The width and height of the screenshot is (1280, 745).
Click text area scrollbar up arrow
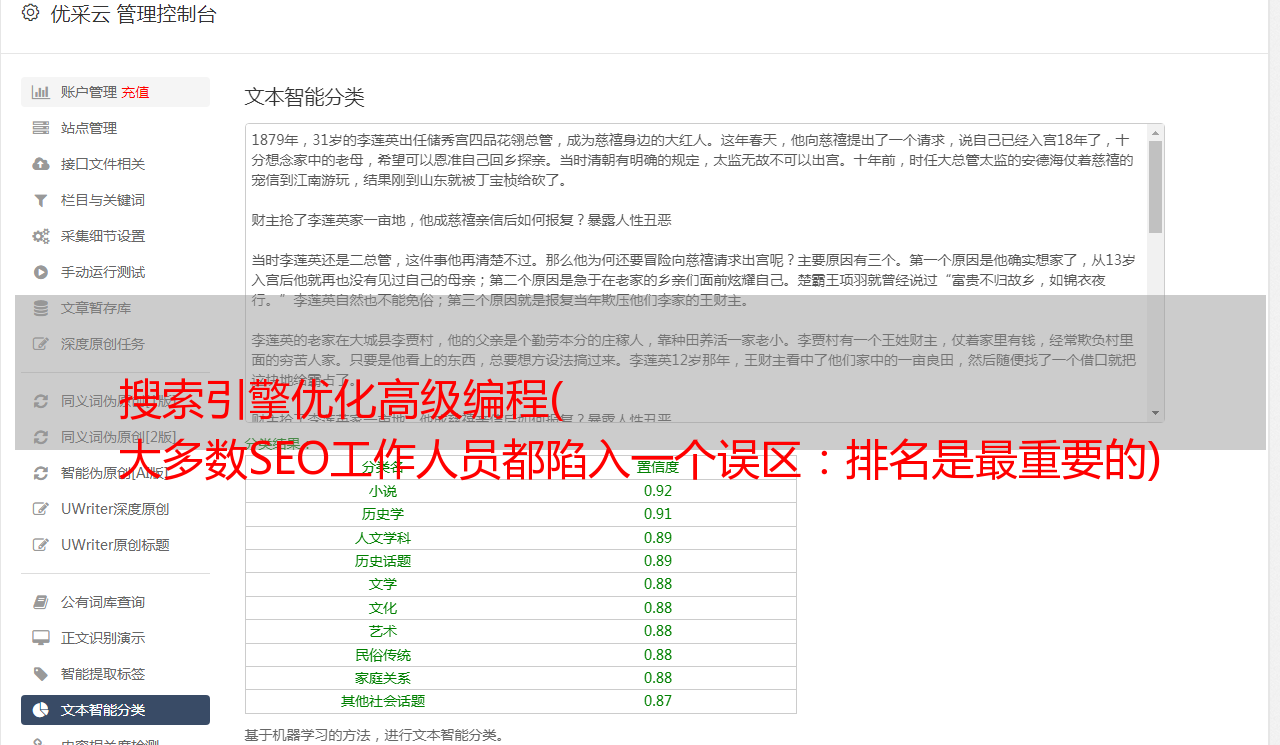1155,133
